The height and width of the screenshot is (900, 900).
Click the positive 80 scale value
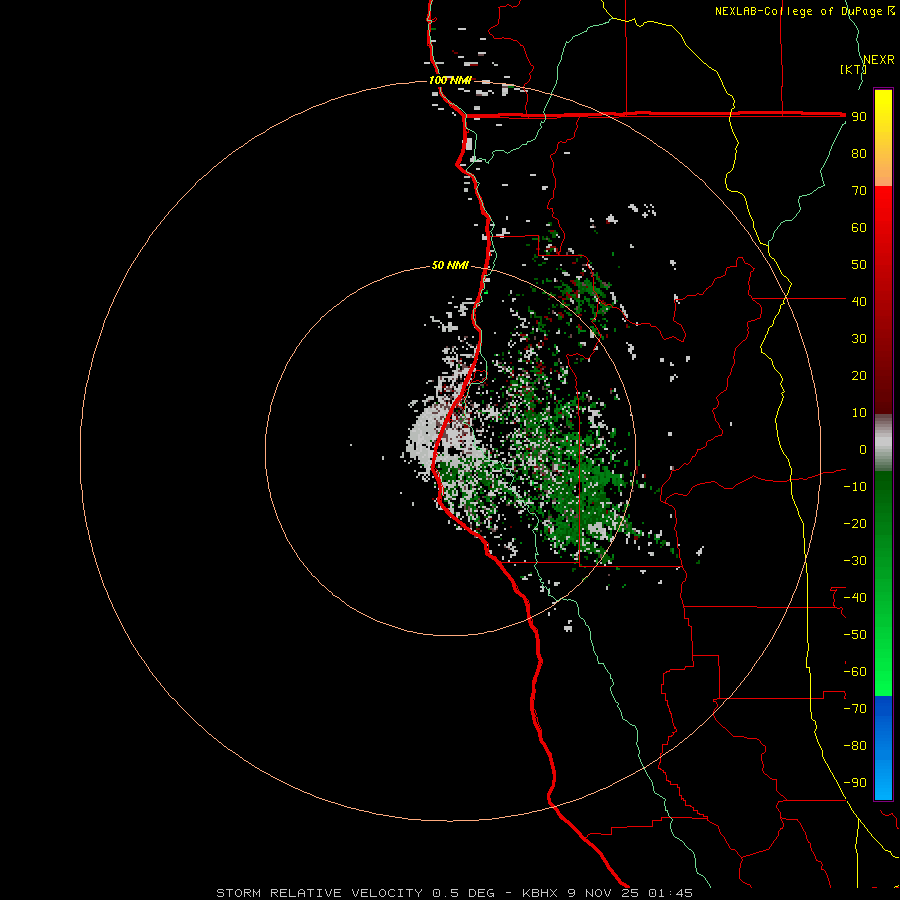pos(859,154)
